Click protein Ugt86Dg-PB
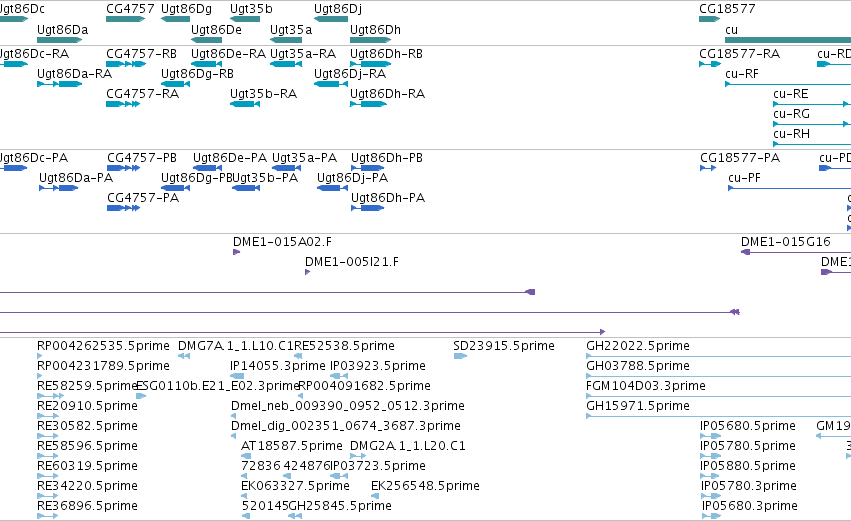 [196, 178]
